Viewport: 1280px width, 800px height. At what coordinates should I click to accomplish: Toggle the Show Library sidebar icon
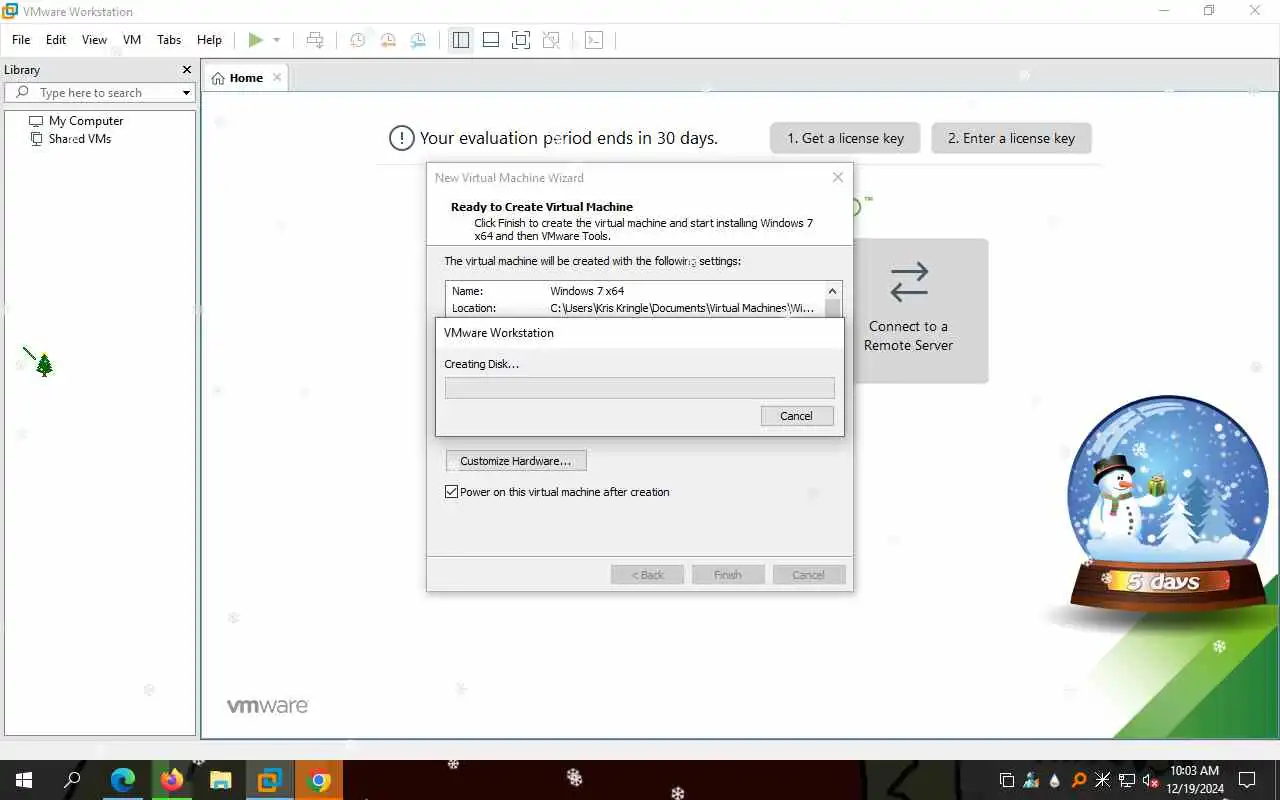tap(460, 40)
